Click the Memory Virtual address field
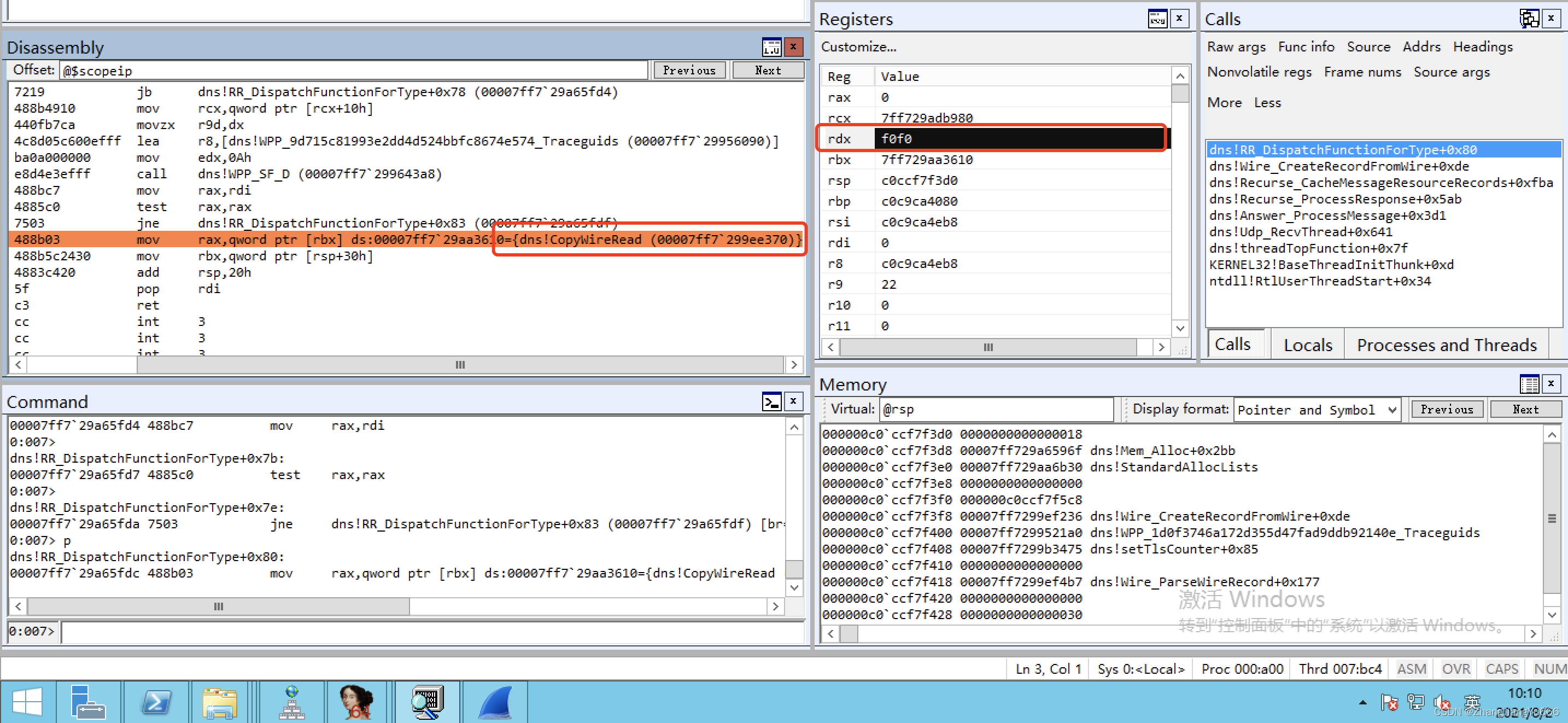 pyautogui.click(x=996, y=410)
